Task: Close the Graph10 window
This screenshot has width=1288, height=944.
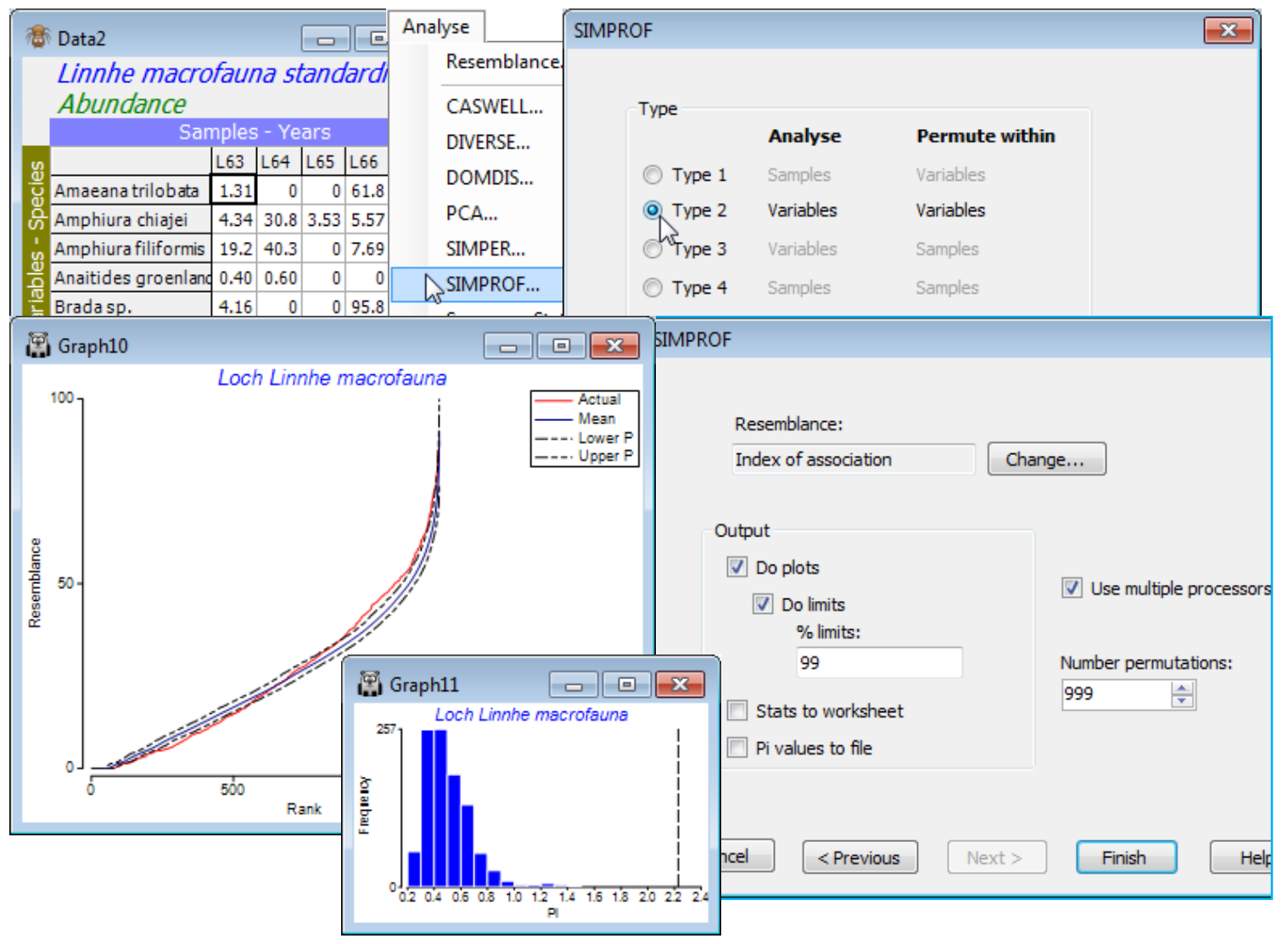Action: coord(614,346)
